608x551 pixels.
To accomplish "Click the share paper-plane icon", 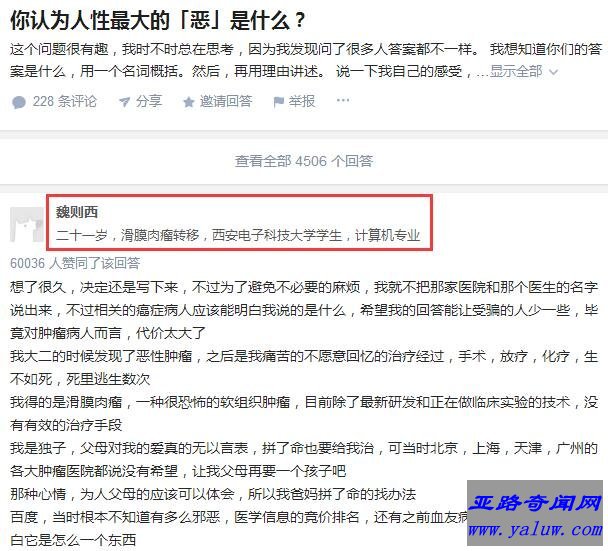I will point(124,102).
